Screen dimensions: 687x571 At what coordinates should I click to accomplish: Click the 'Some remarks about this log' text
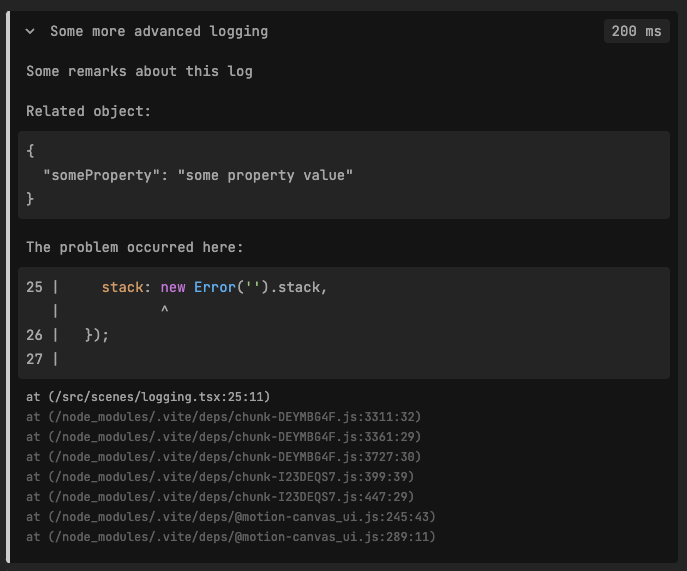[139, 71]
